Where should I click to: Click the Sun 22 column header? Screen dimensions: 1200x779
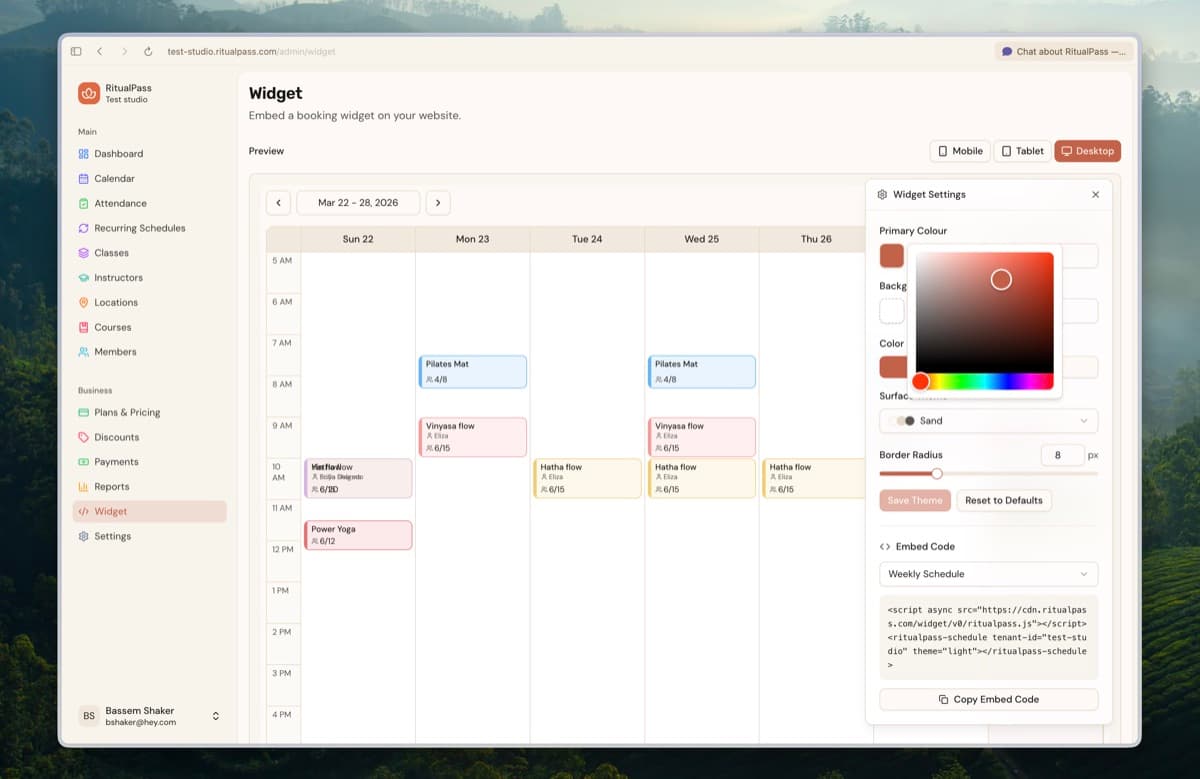tap(358, 239)
